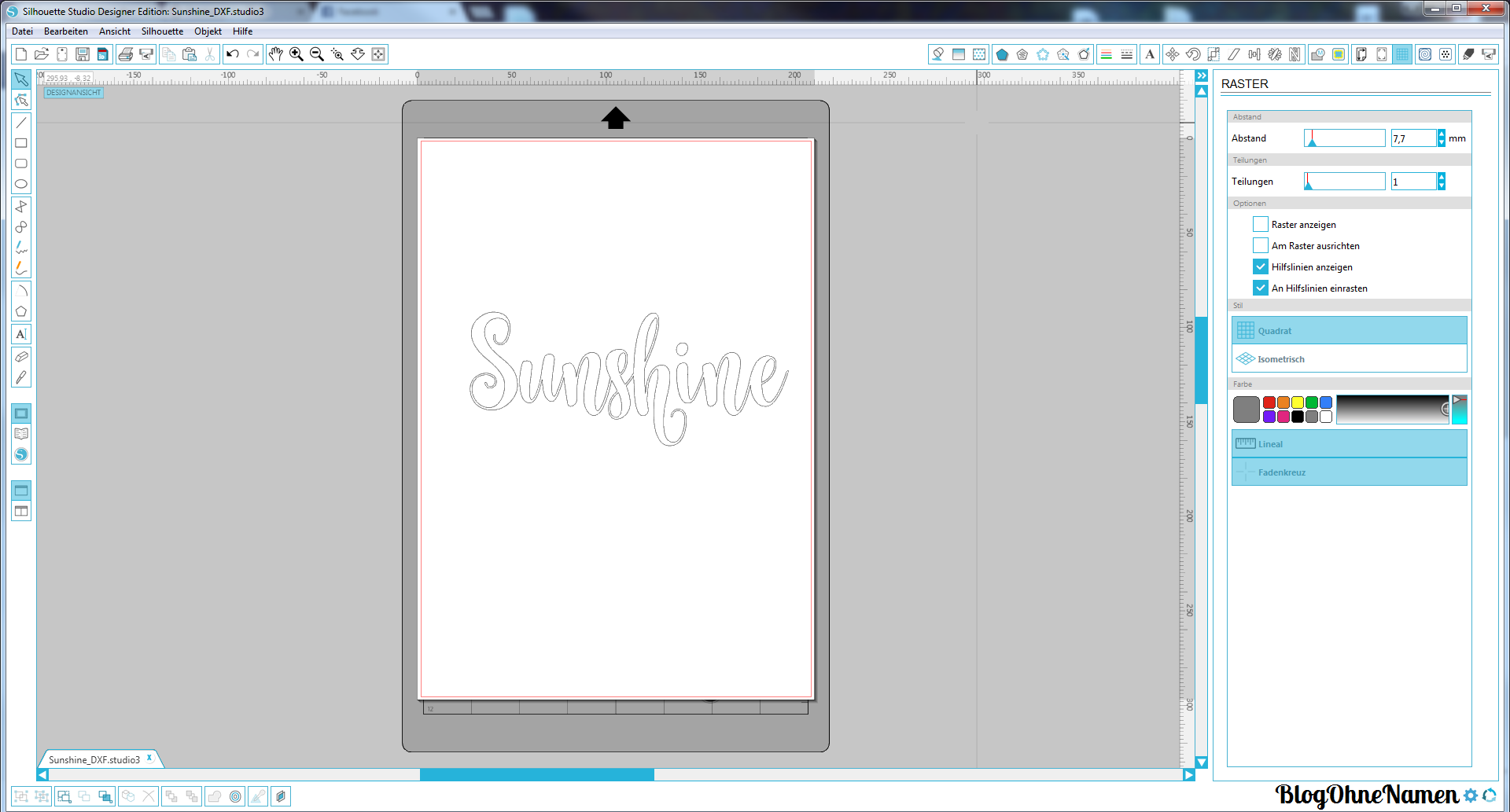
Task: Choose the Ellipse drawing tool
Action: pos(21,184)
